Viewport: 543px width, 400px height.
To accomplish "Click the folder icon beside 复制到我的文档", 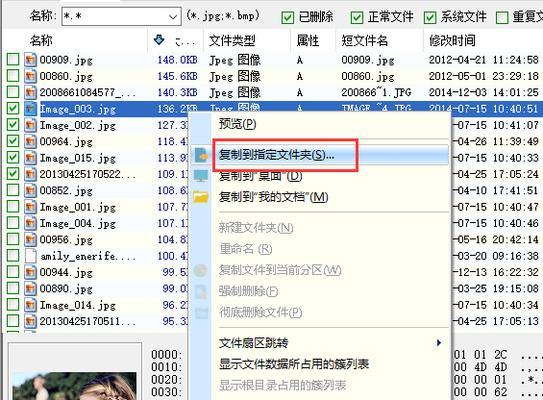I will (201, 197).
